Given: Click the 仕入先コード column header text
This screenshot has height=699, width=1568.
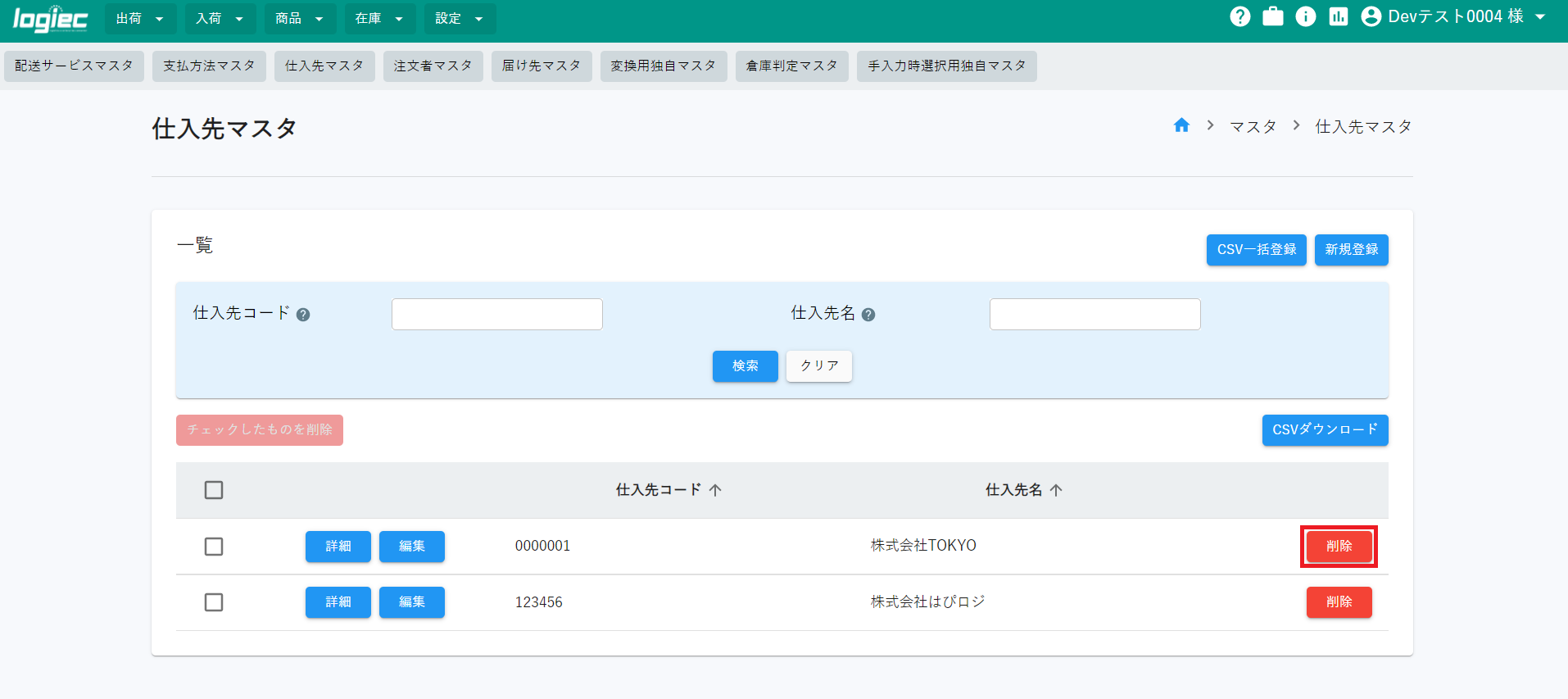Looking at the screenshot, I should 659,490.
